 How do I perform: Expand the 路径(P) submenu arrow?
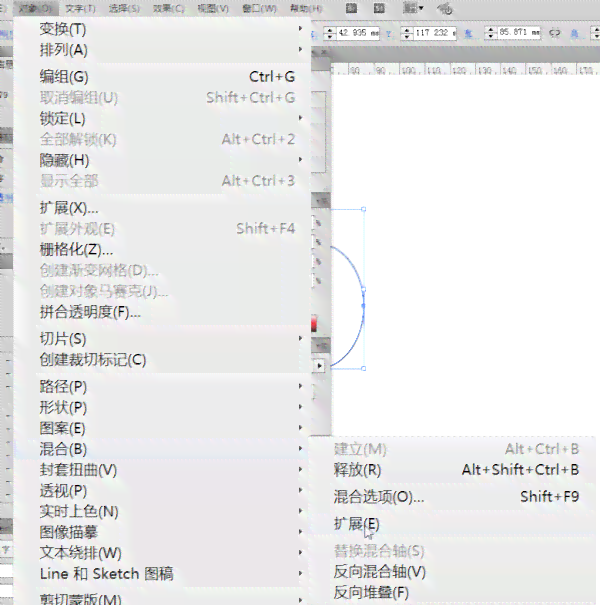(x=300, y=386)
